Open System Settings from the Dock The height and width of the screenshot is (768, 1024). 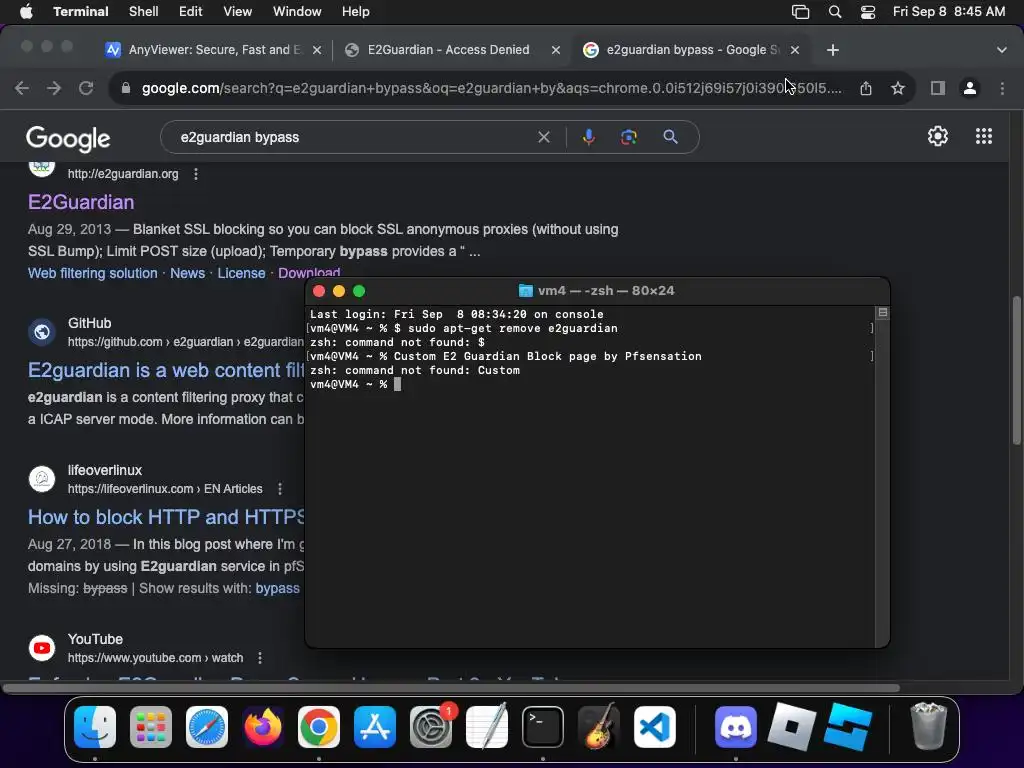(431, 727)
